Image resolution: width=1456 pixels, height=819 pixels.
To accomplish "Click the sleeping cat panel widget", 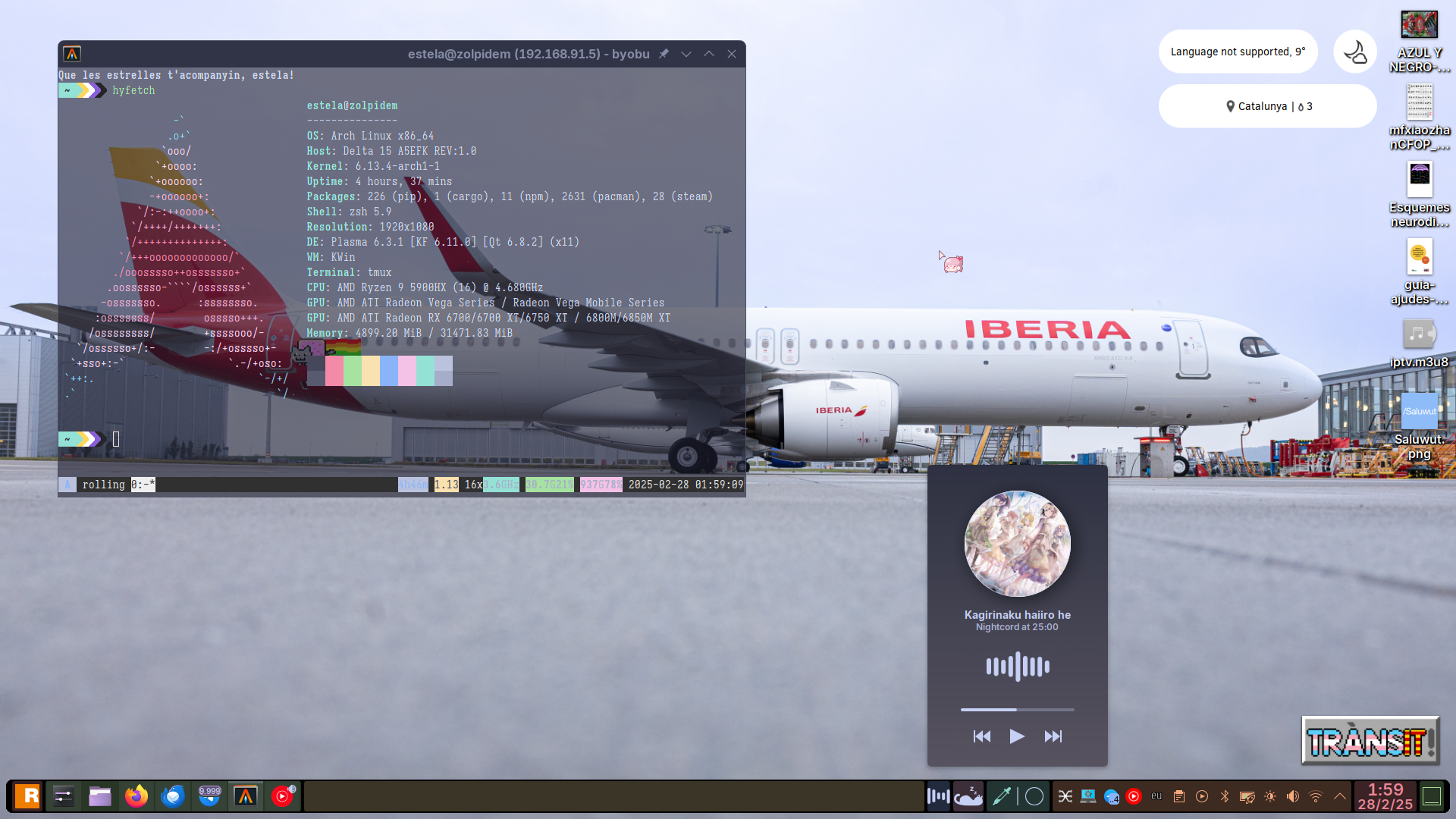I will tap(968, 796).
